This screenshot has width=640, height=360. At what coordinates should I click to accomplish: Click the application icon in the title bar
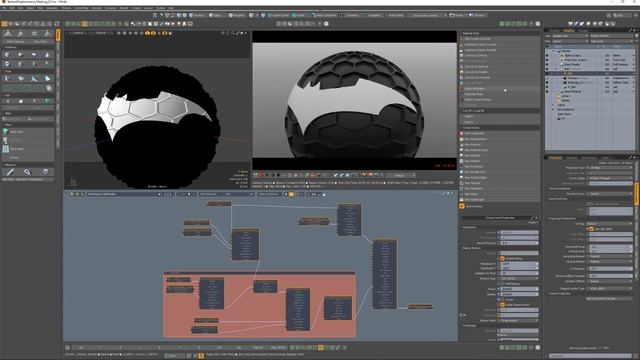pyautogui.click(x=4, y=2)
